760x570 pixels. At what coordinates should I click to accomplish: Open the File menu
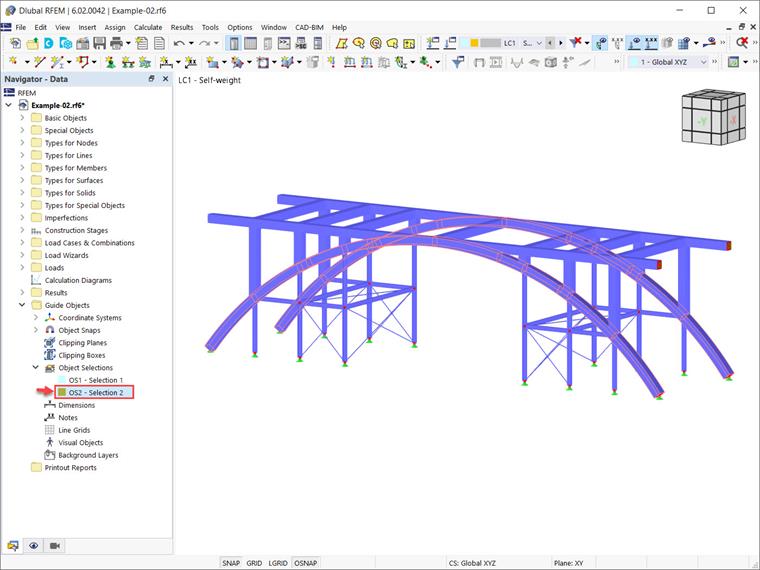coord(21,27)
